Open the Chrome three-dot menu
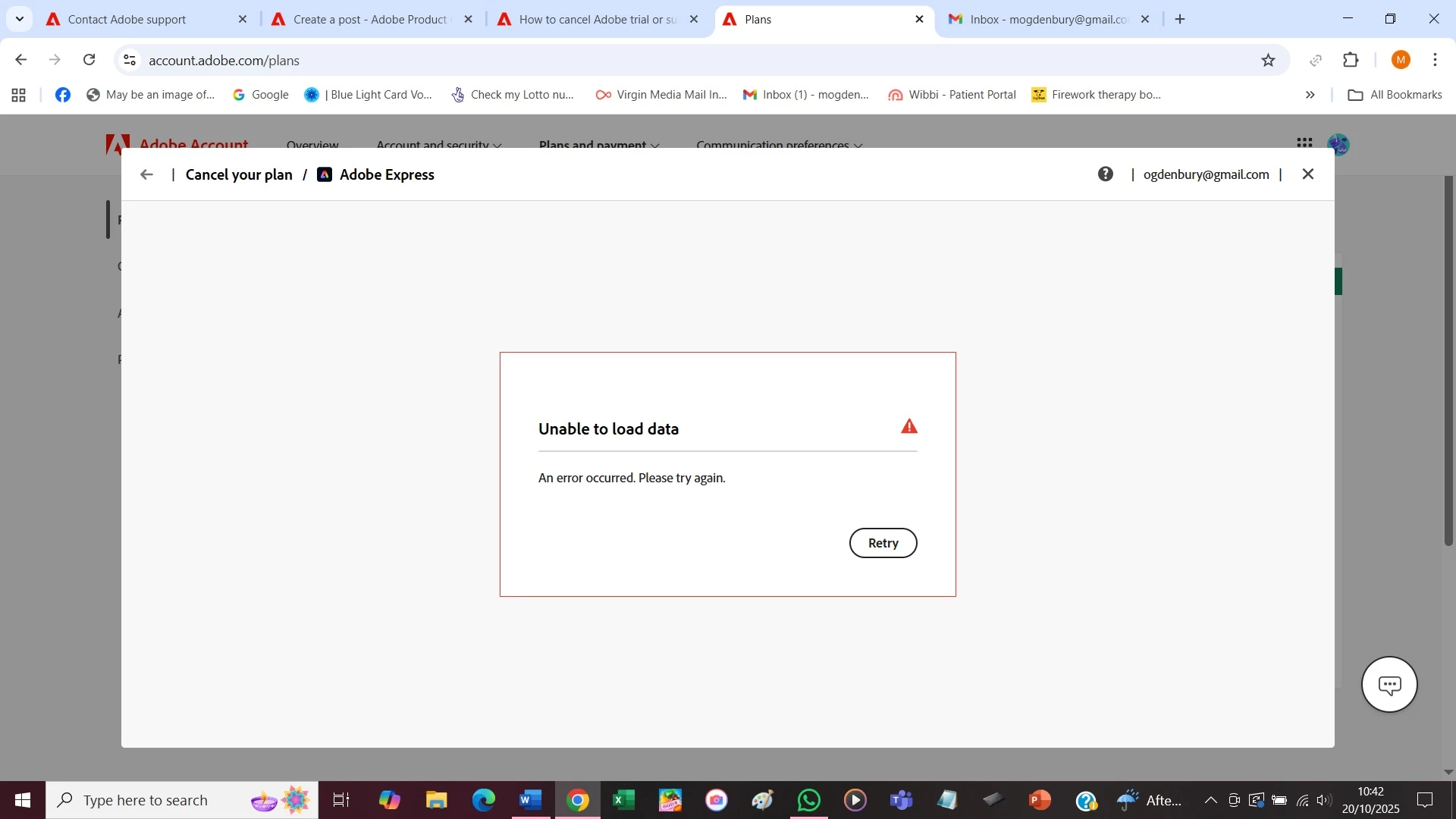The height and width of the screenshot is (819, 1456). [x=1435, y=61]
